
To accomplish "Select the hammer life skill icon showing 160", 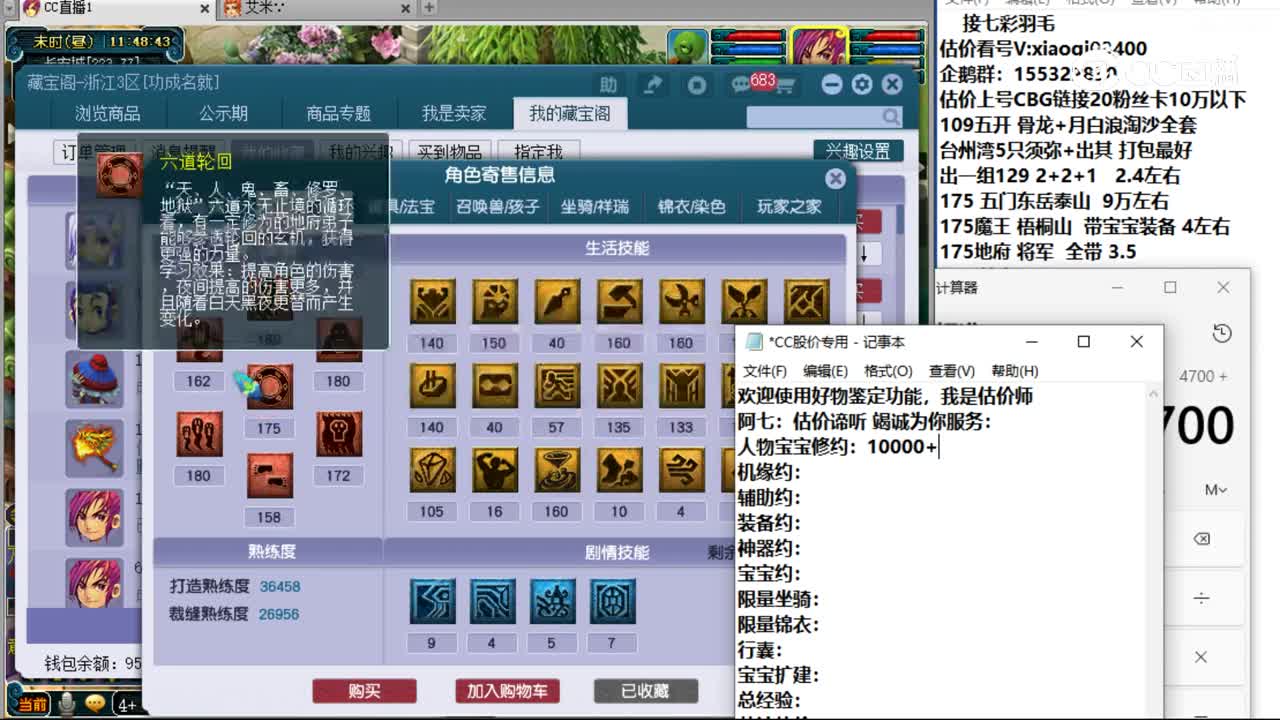I will (x=617, y=300).
